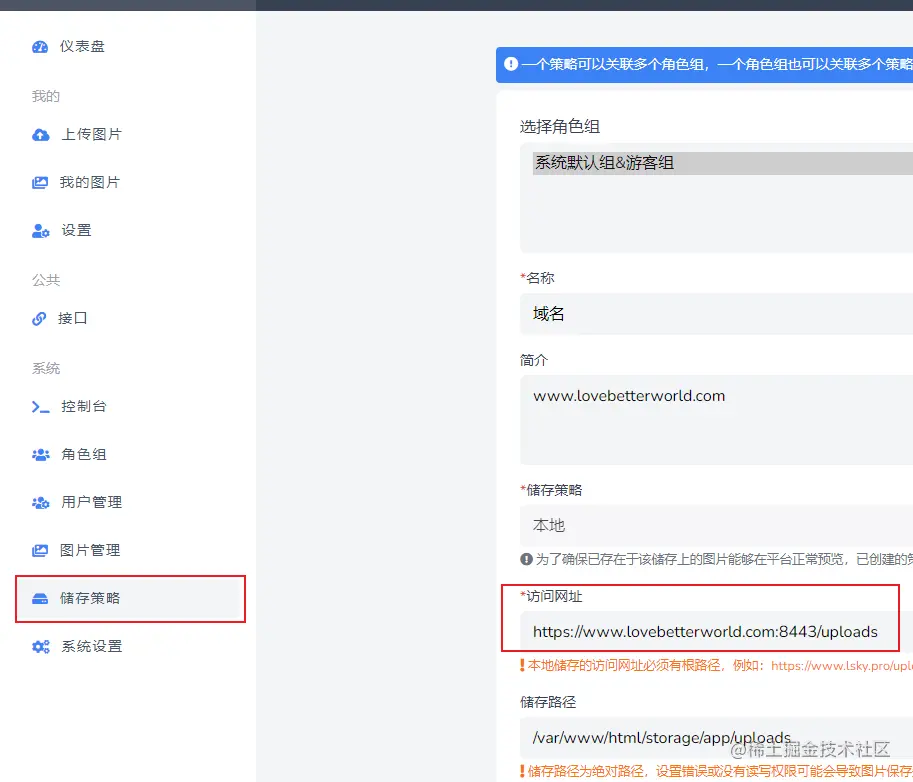
Task: Click the user settings icon beside 设置
Action: (x=40, y=231)
